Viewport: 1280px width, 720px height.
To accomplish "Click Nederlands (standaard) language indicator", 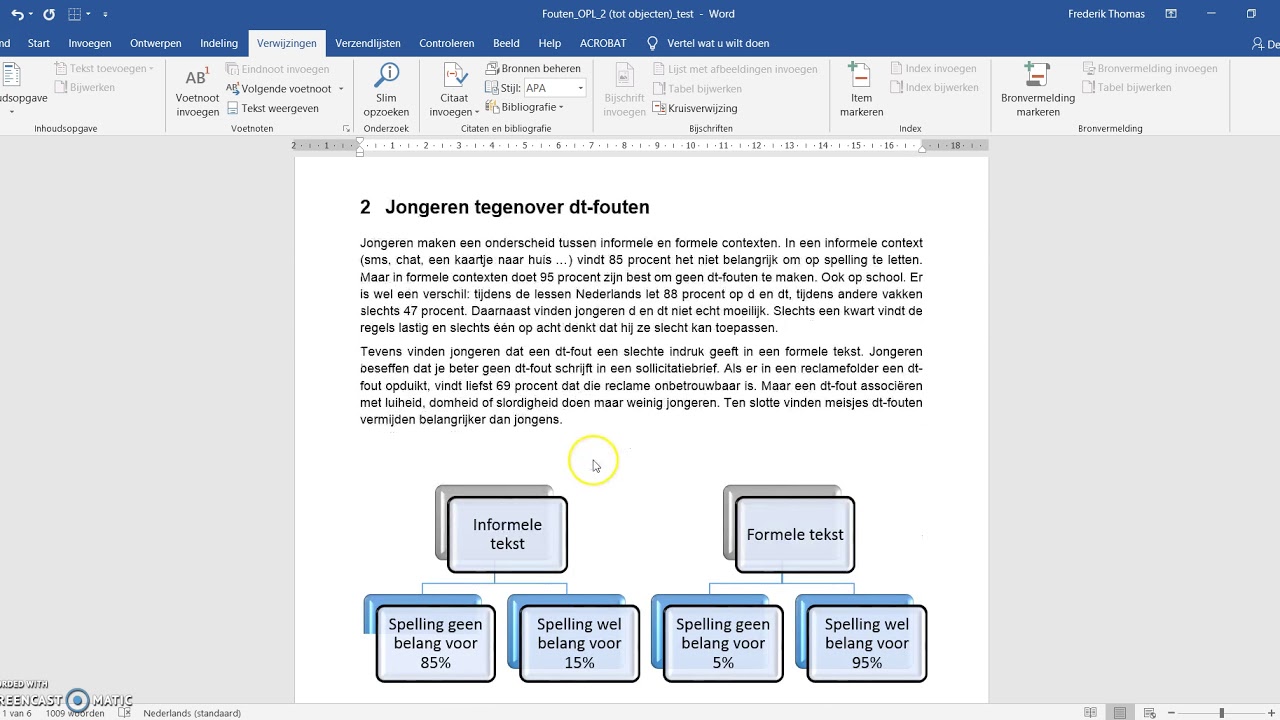I will pyautogui.click(x=192, y=713).
